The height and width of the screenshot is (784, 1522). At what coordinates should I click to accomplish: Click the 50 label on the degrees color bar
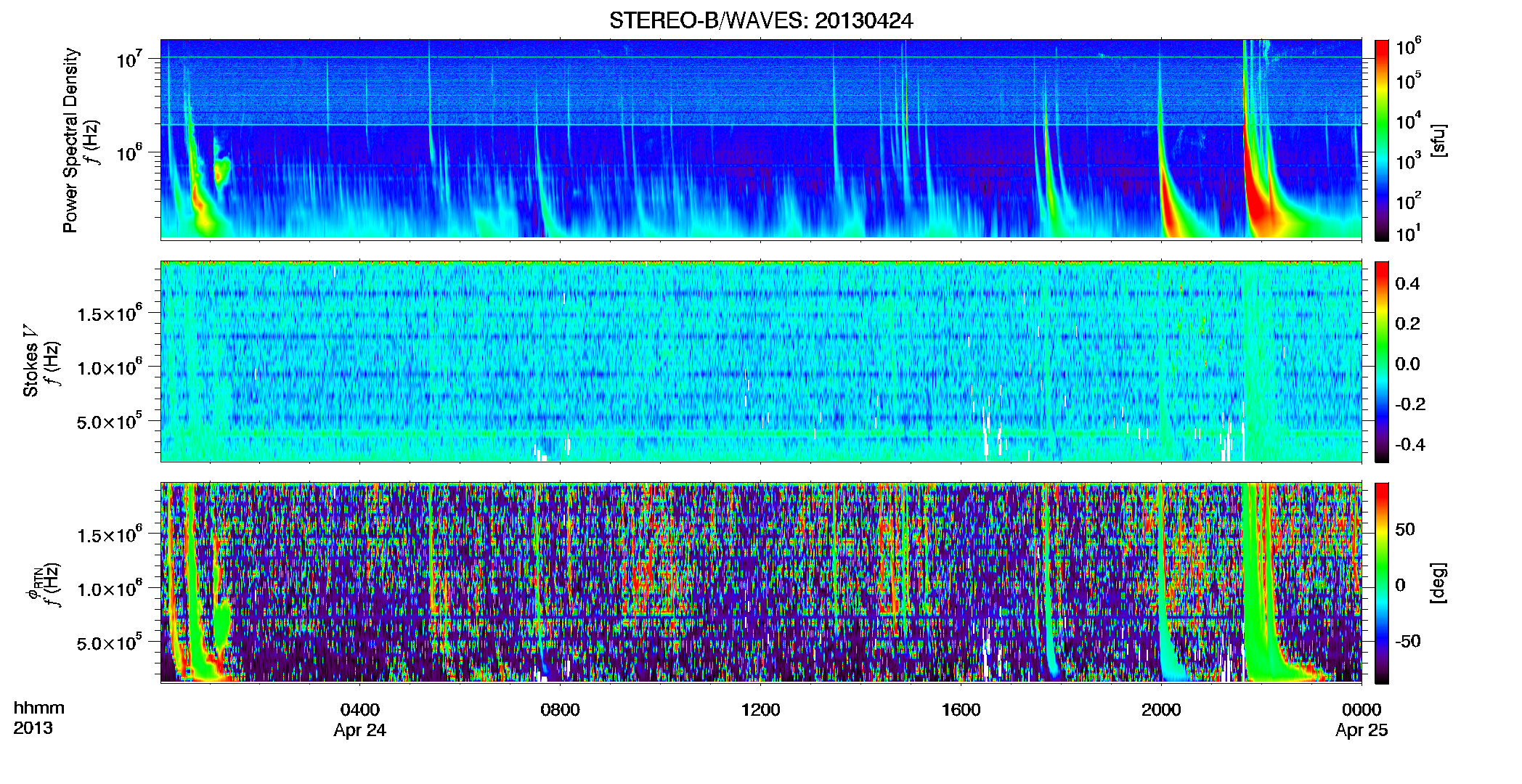click(1405, 529)
